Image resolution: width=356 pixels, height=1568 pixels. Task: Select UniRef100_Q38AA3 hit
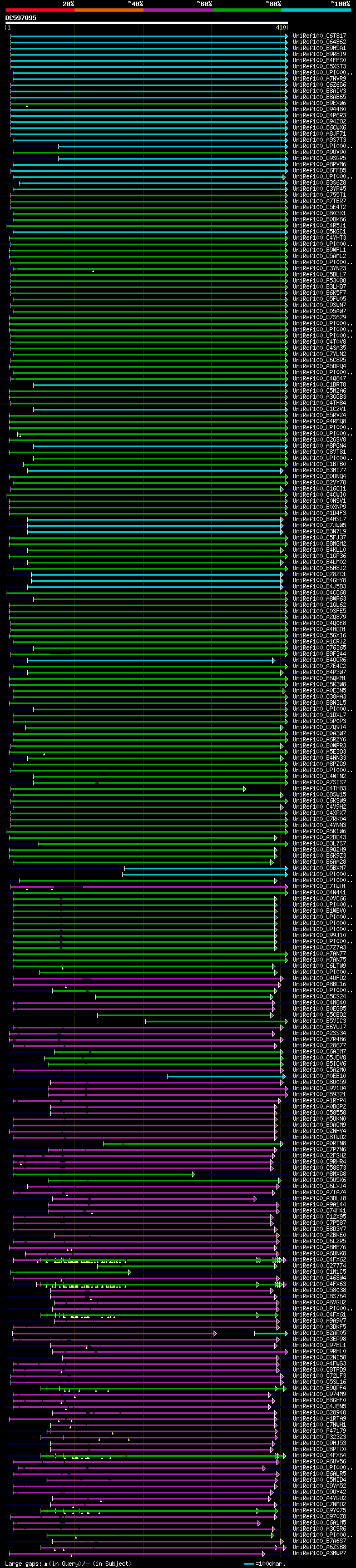point(319,696)
